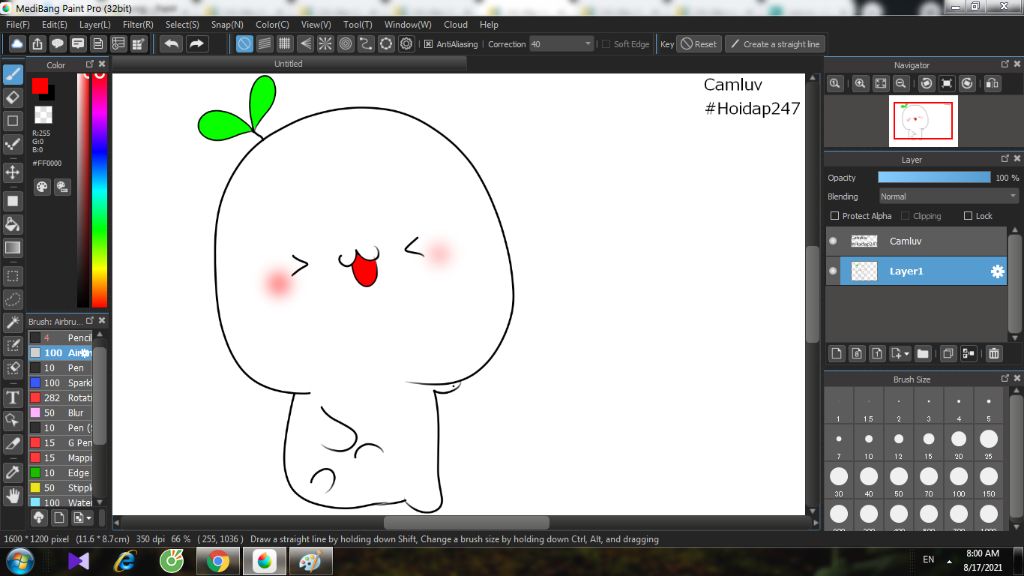Open the Cloud menu
This screenshot has height=576, width=1024.
(x=456, y=25)
